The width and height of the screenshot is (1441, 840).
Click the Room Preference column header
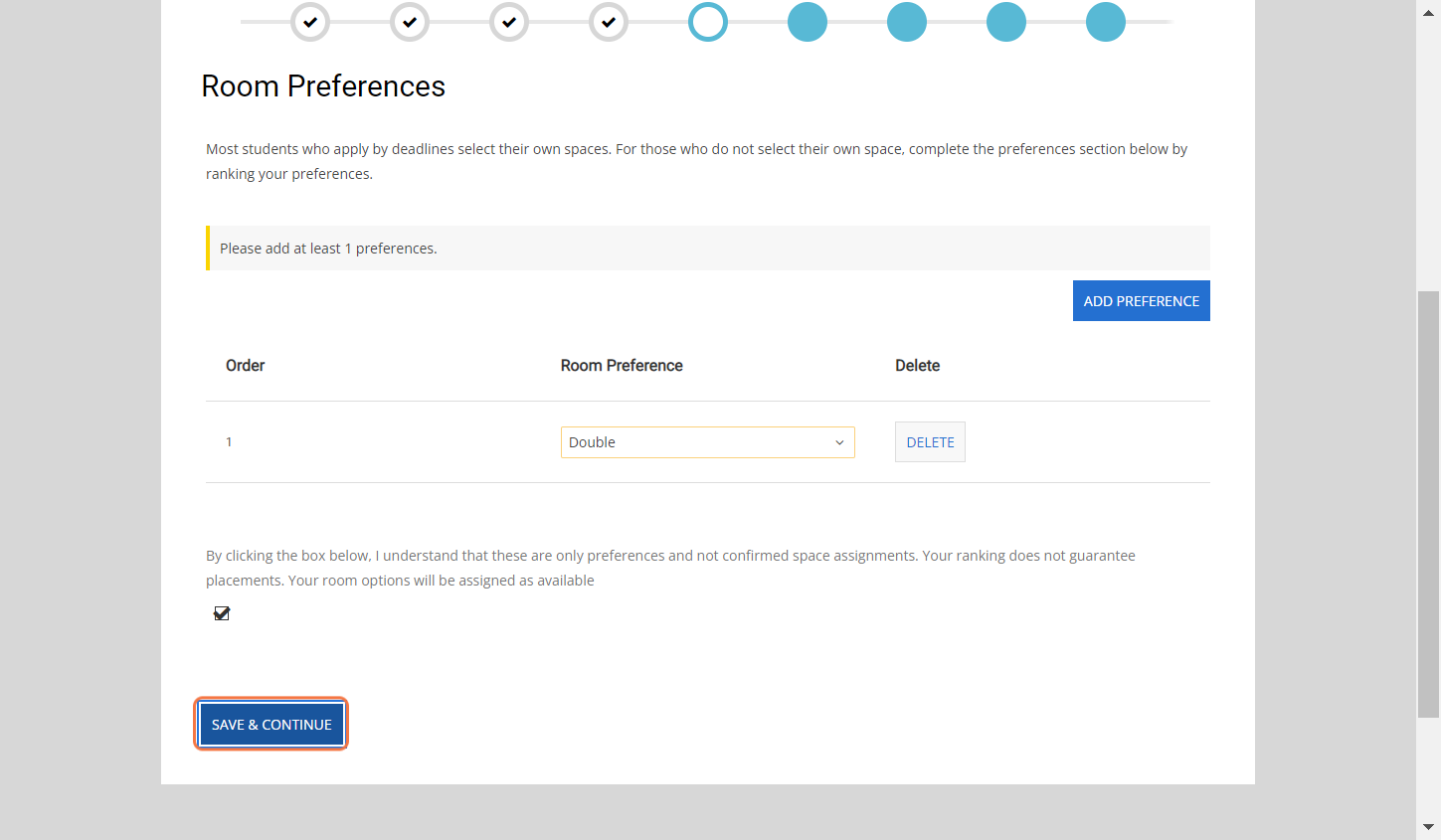click(x=622, y=366)
